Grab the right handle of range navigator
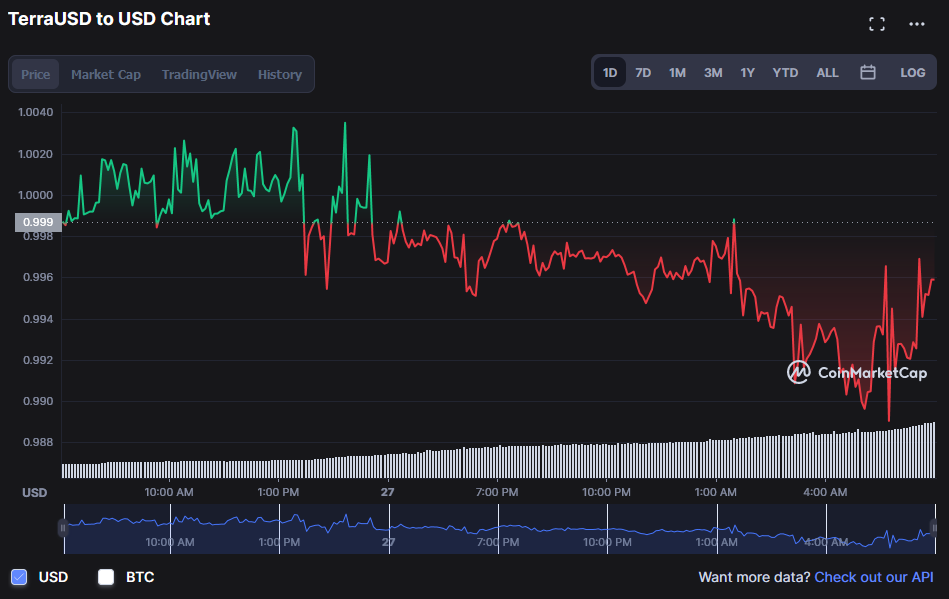 935,528
